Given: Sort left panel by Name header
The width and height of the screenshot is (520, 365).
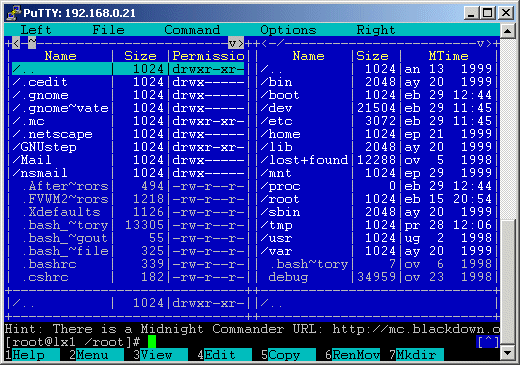Looking at the screenshot, I should point(60,56).
